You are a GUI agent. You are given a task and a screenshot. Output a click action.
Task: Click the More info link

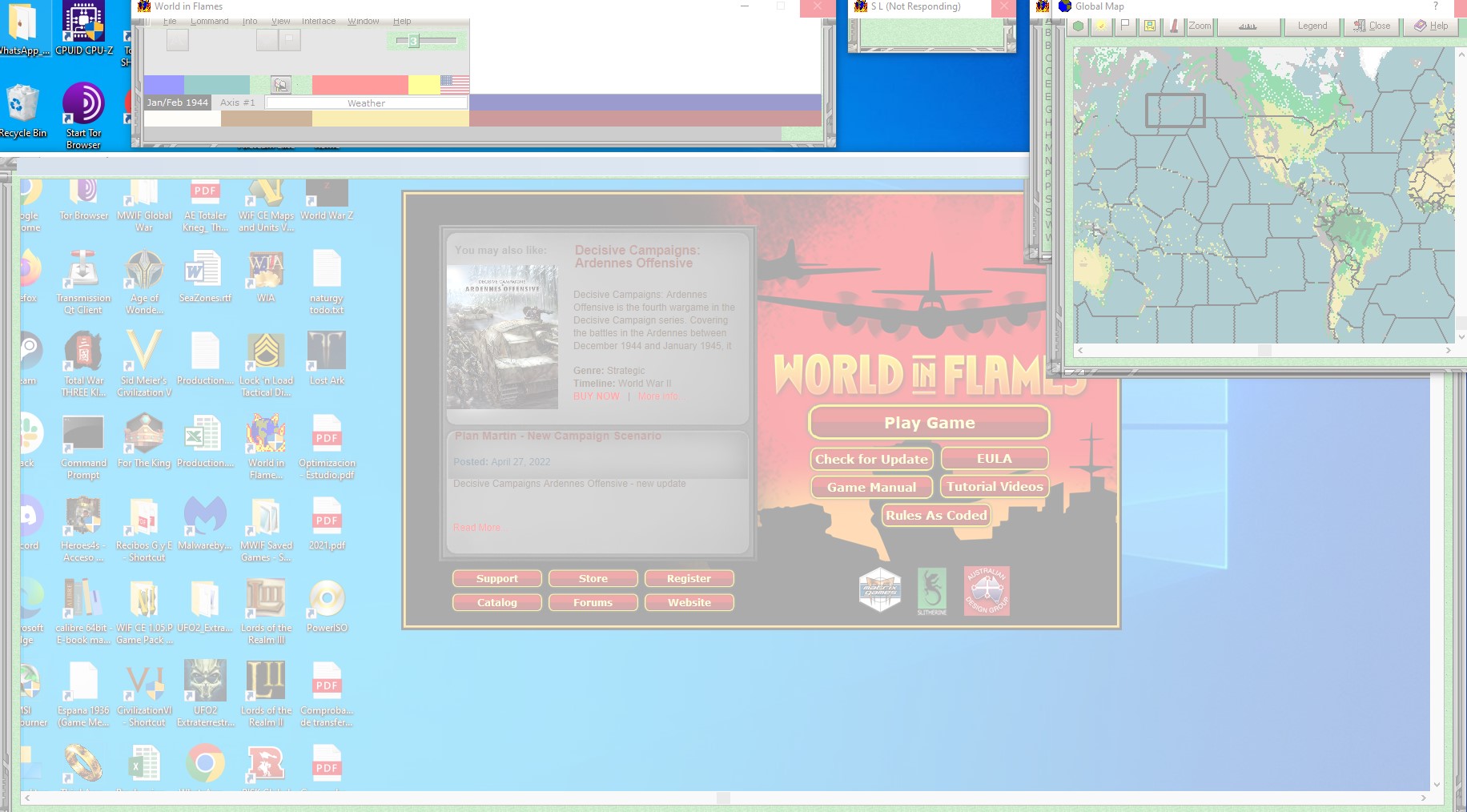[658, 396]
